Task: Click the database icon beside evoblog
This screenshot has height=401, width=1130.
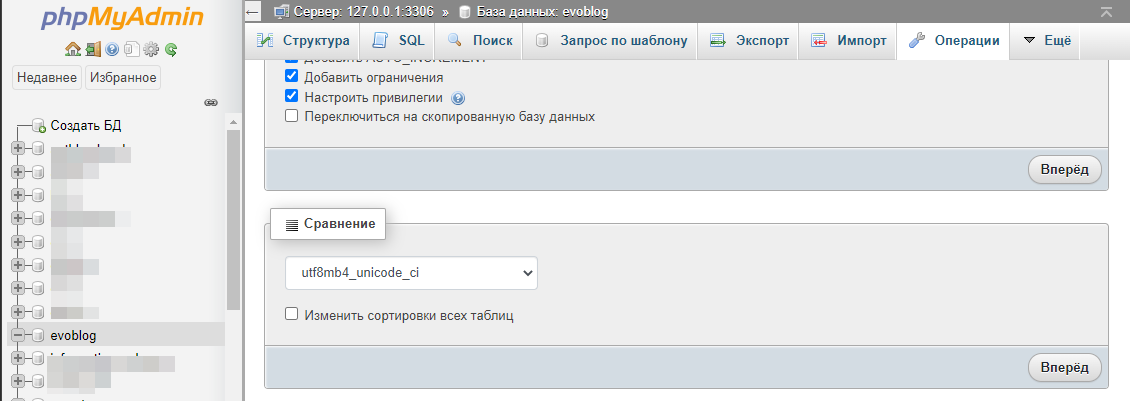Action: pos(37,335)
